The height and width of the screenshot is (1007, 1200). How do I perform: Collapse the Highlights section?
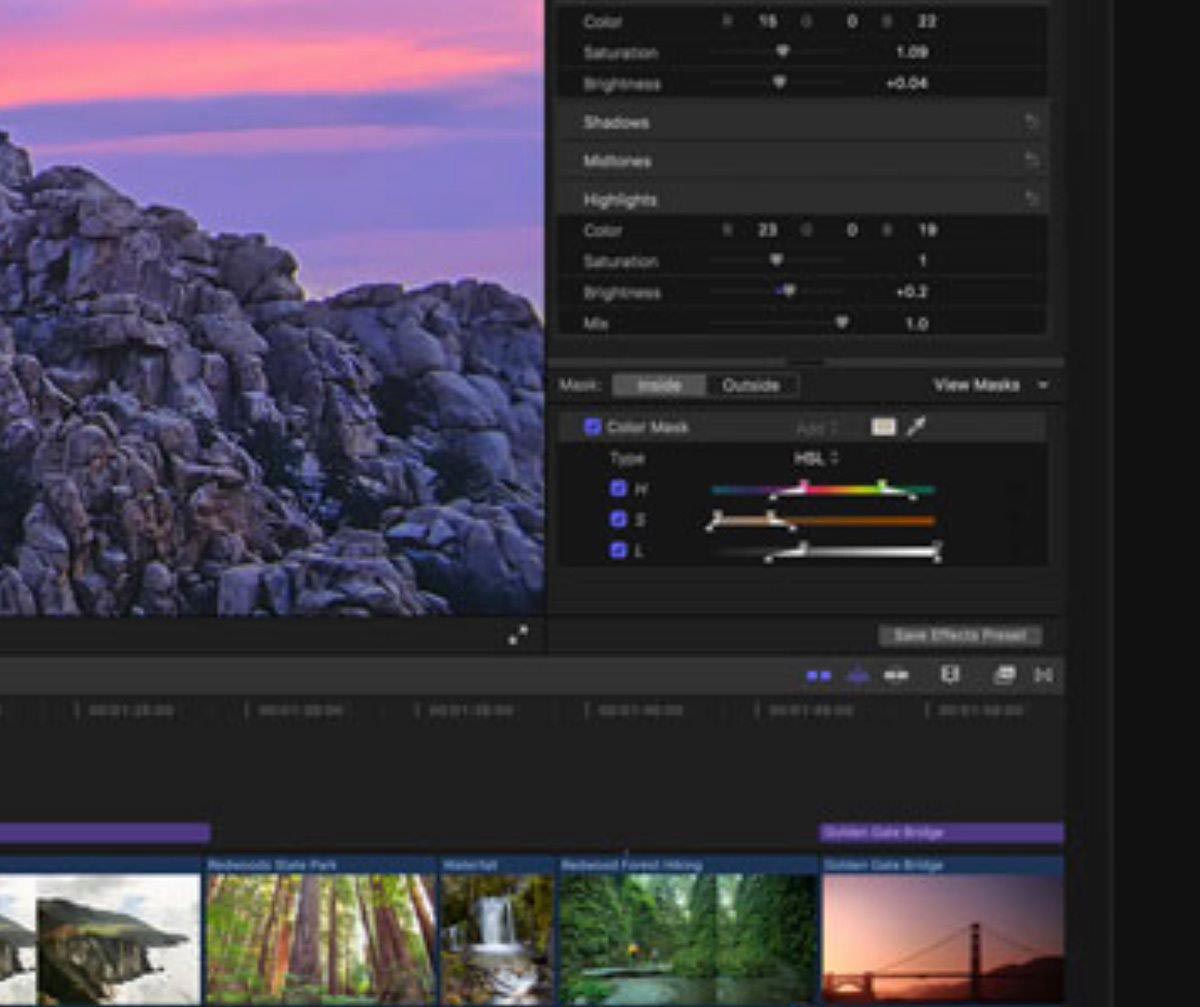tap(621, 200)
